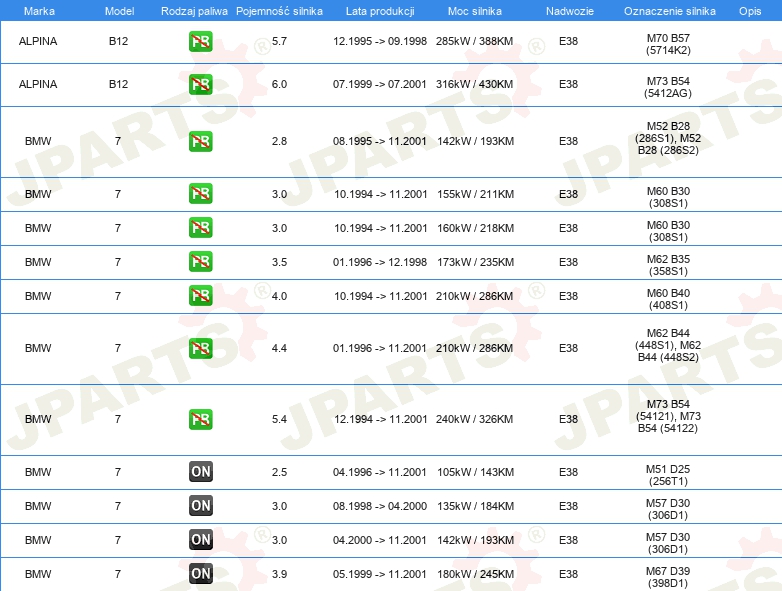Click engine capacity 4.4
This screenshot has height=591, width=782.
click(x=279, y=348)
